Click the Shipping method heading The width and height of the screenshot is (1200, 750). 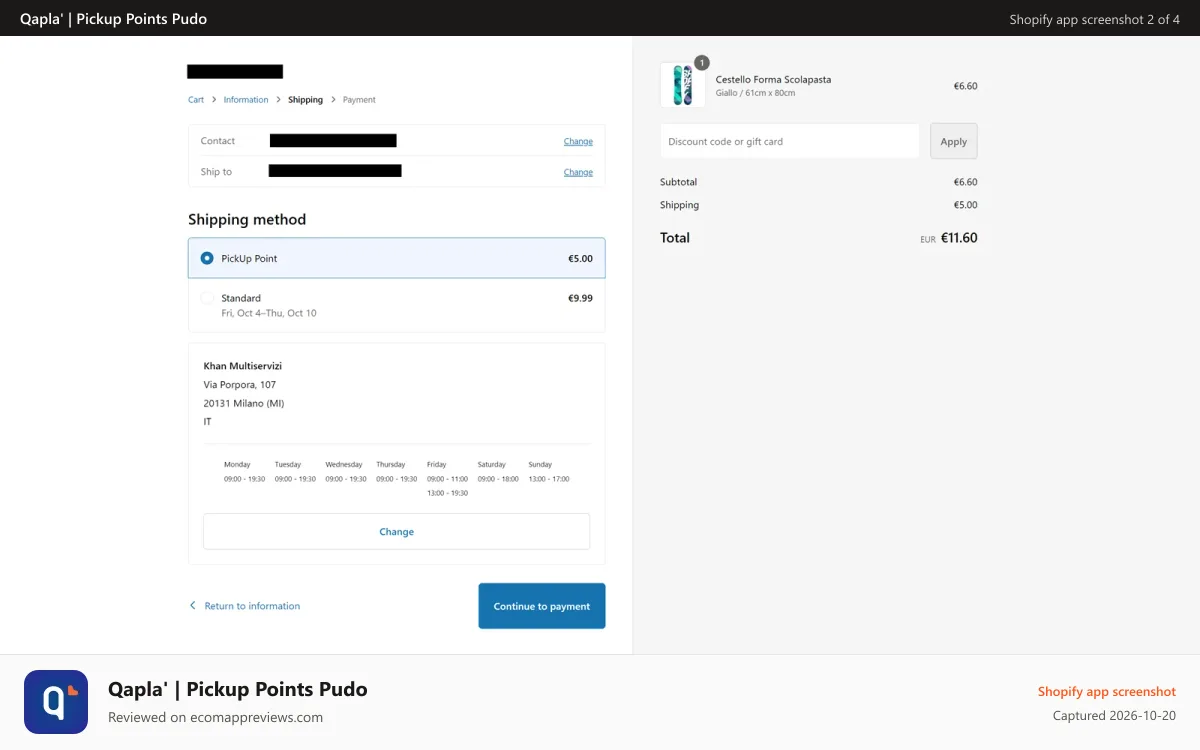(247, 219)
